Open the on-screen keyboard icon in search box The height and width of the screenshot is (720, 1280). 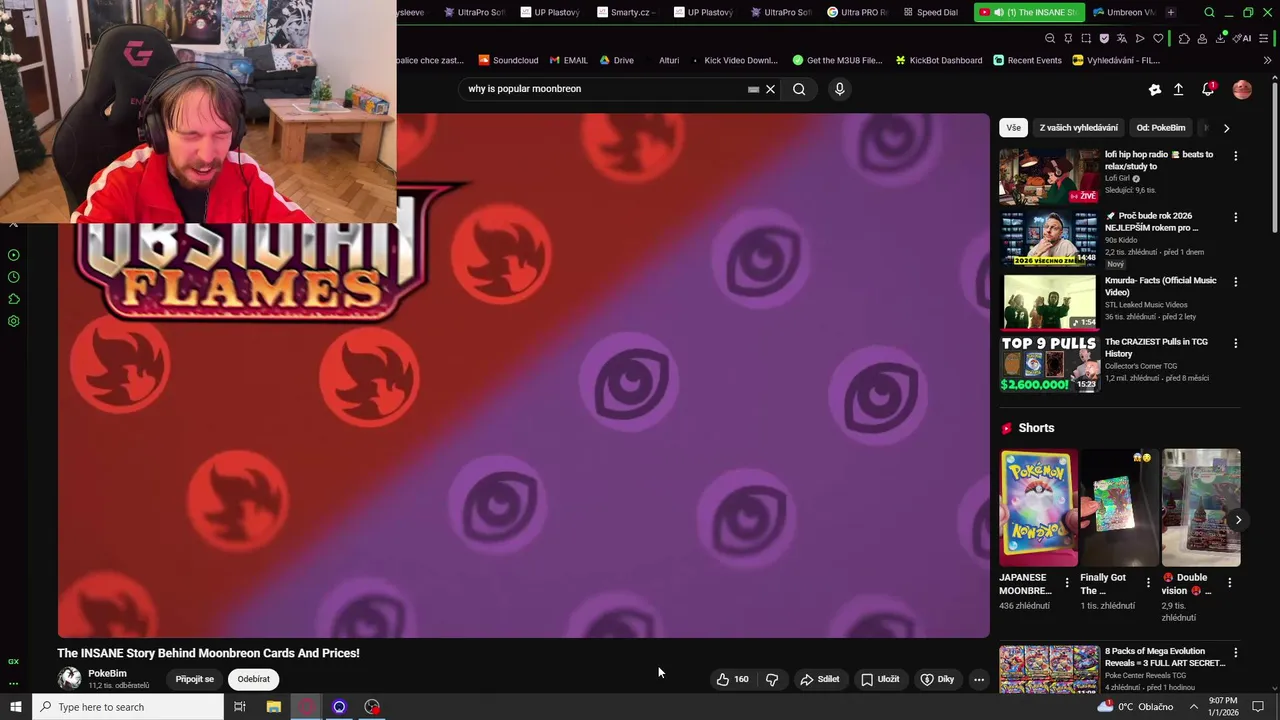tap(753, 89)
